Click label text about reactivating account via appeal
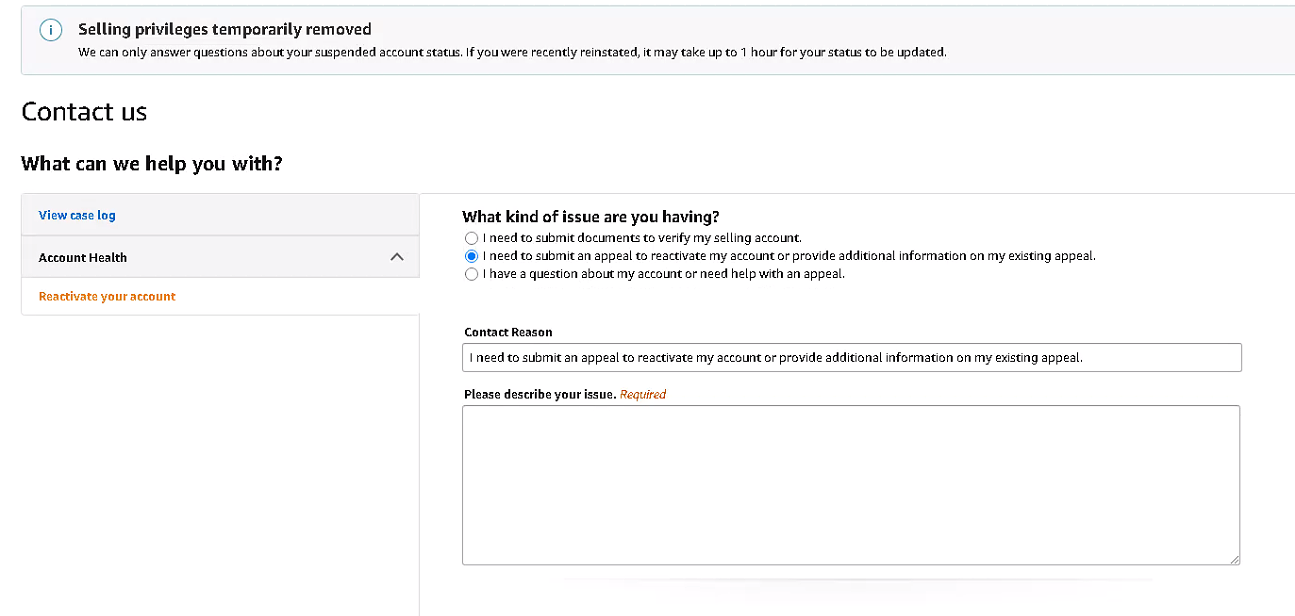 (x=789, y=256)
